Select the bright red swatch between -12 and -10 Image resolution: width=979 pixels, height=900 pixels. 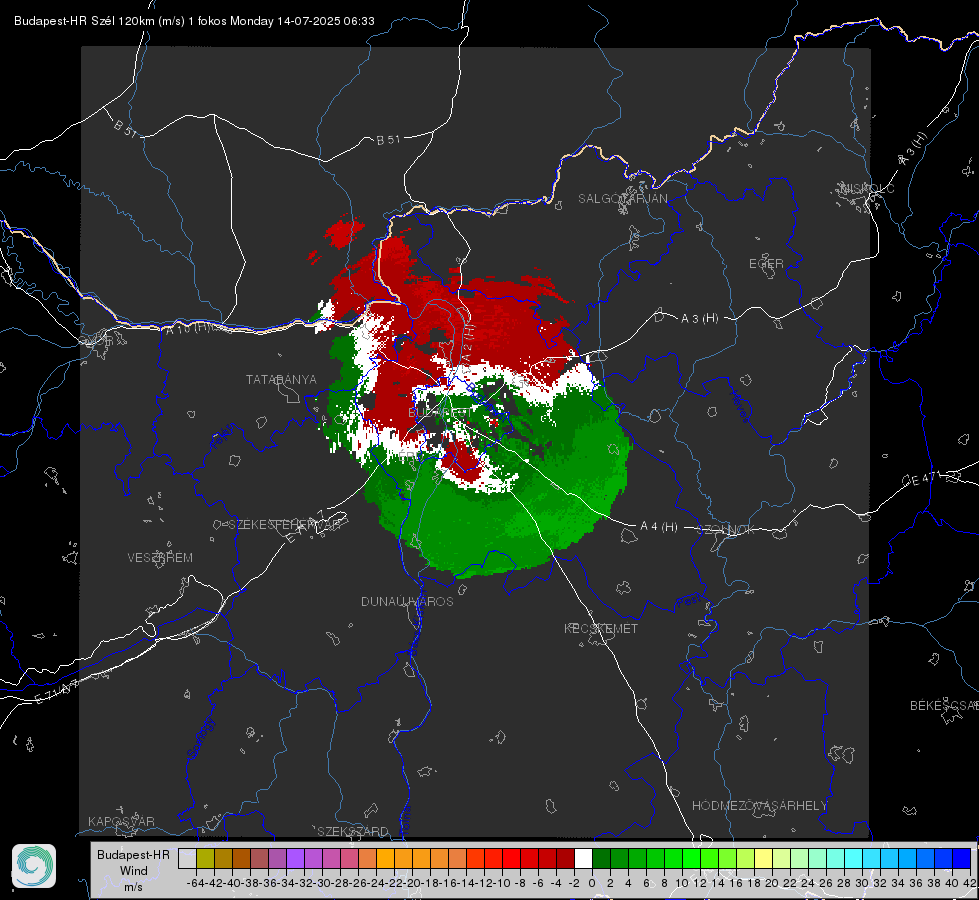coord(493,859)
